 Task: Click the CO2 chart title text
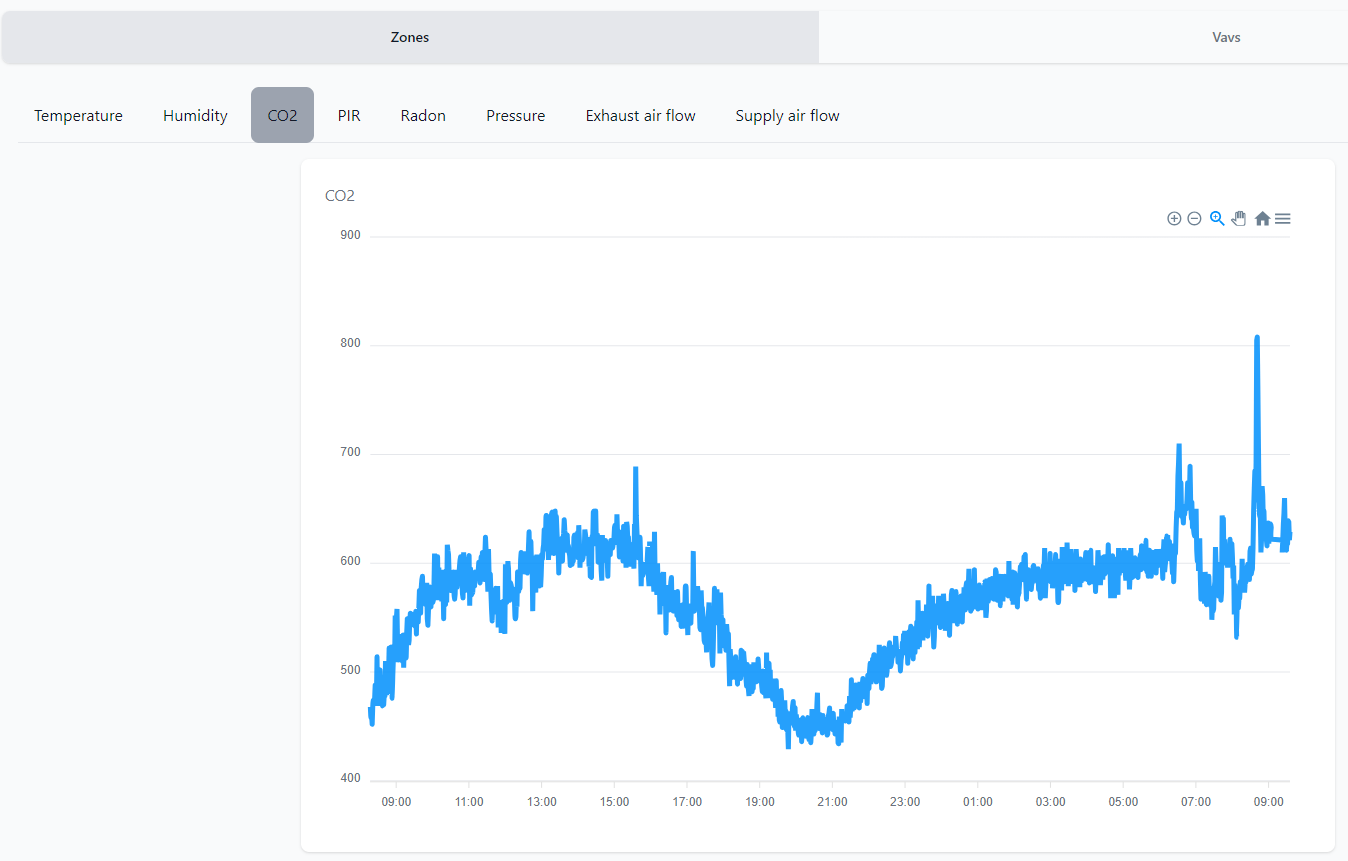(340, 196)
